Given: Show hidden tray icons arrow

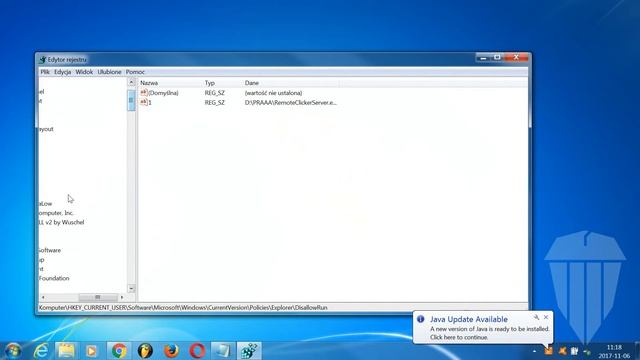Looking at the screenshot, I should [x=534, y=351].
